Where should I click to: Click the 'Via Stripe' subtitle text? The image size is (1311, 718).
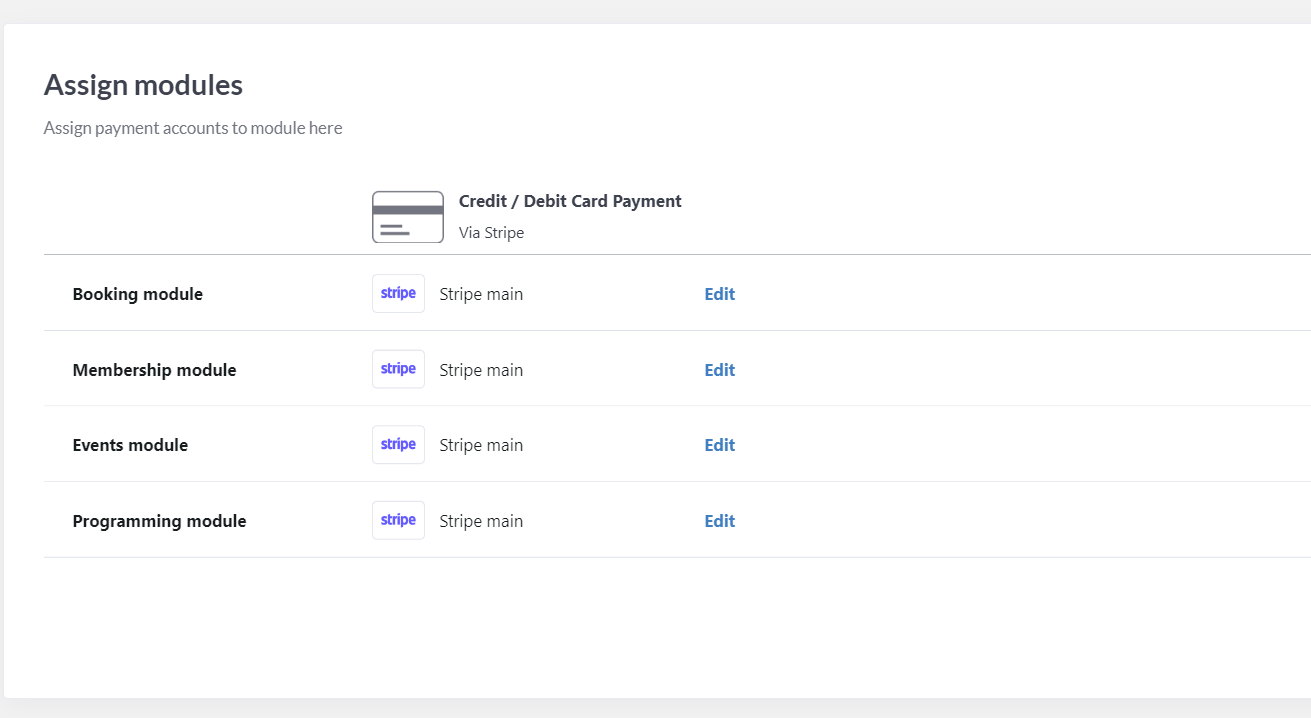[491, 233]
